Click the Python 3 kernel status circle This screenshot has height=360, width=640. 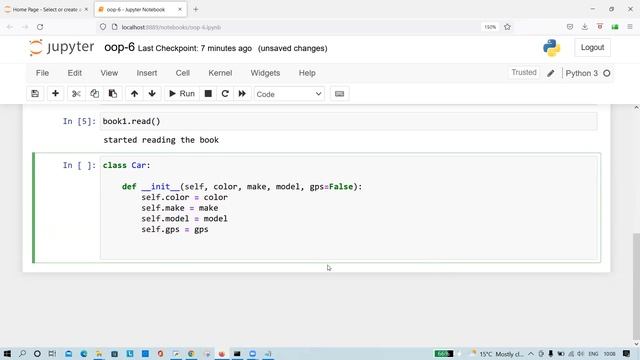tap(607, 73)
